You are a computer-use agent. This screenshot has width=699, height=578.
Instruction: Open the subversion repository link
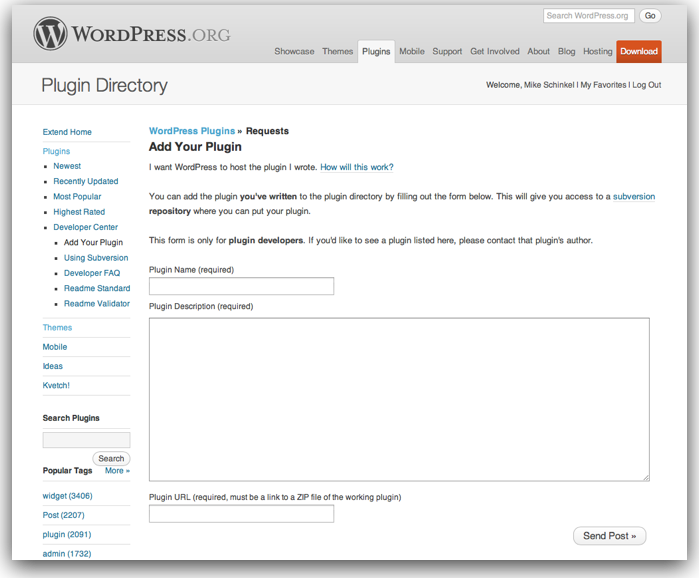tap(634, 197)
